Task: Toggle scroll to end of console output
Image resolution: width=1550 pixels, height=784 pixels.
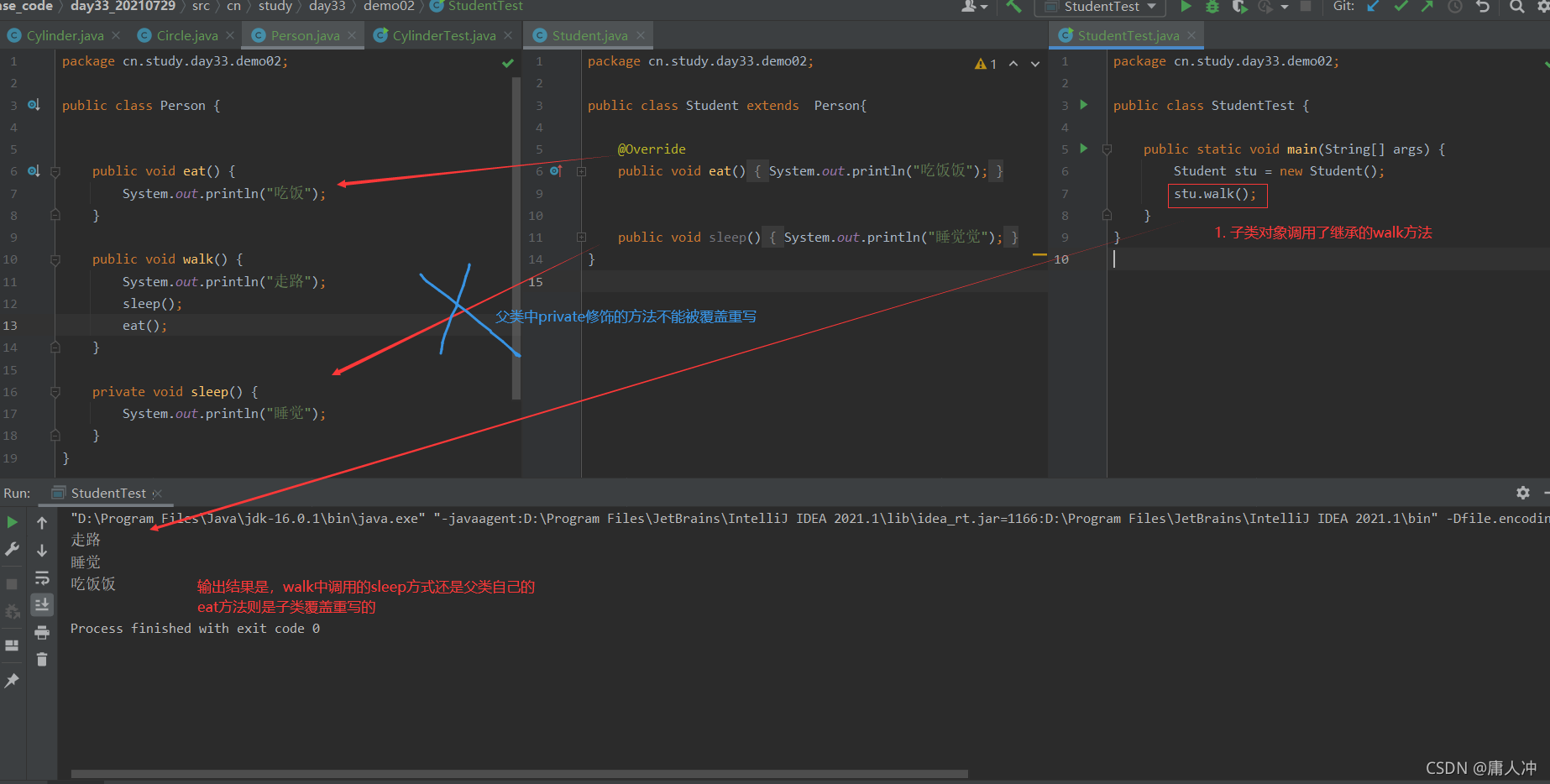Action: (x=42, y=604)
